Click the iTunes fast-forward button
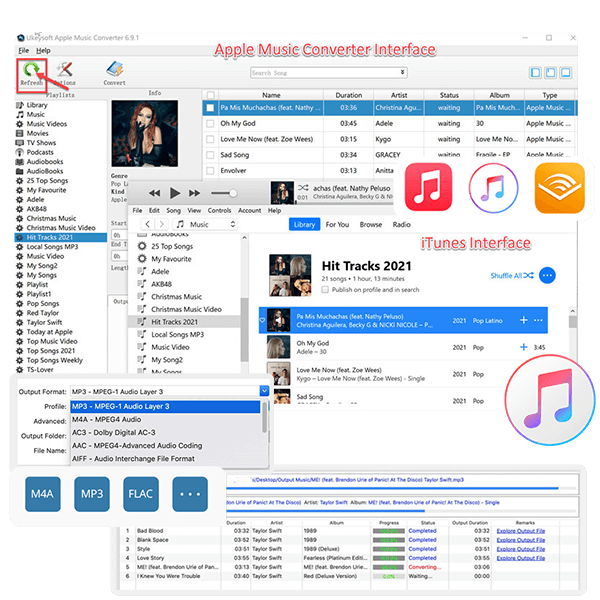Viewport: 600px width, 600px height. coord(194,193)
